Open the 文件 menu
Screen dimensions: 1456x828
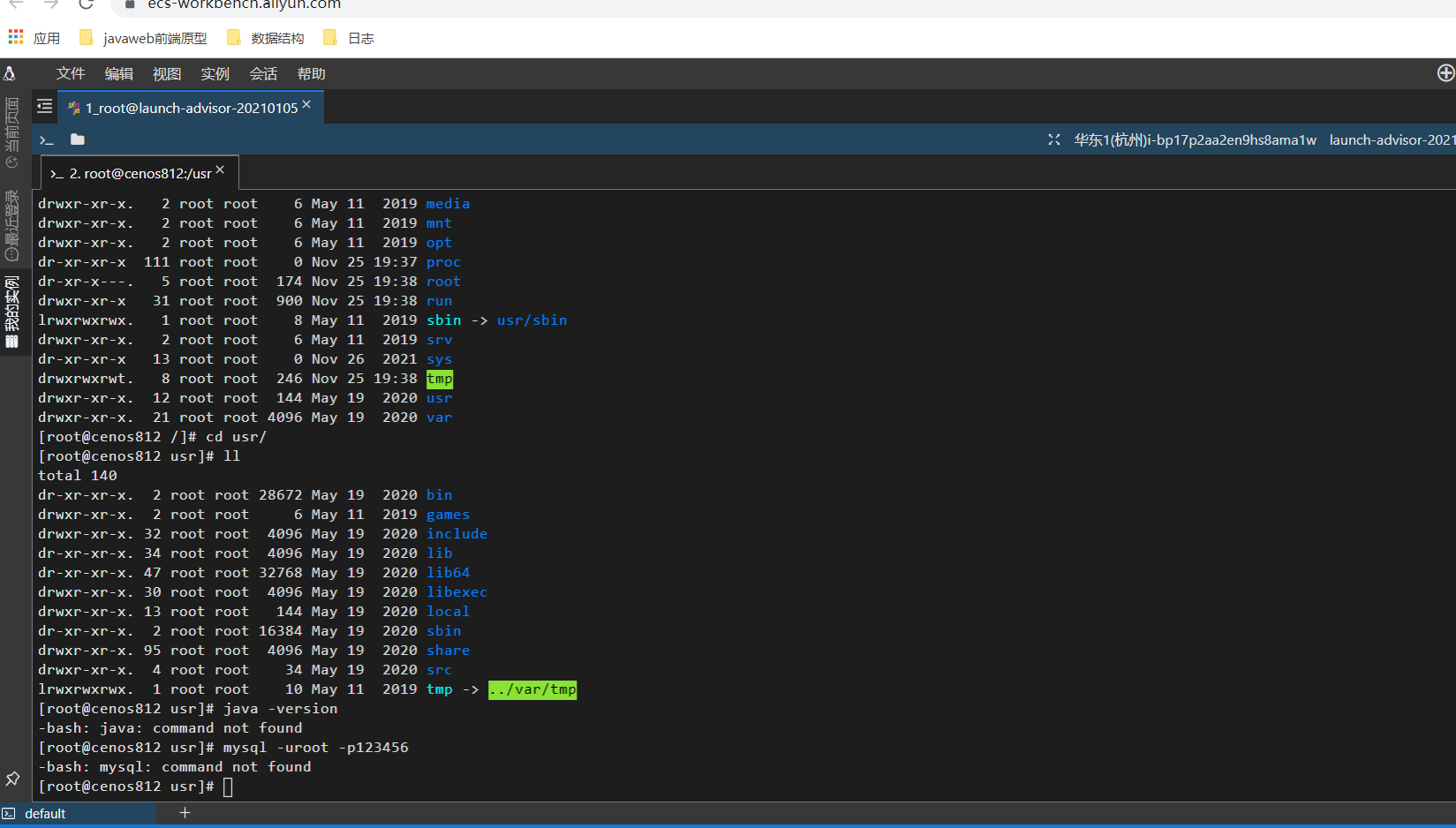(x=71, y=74)
